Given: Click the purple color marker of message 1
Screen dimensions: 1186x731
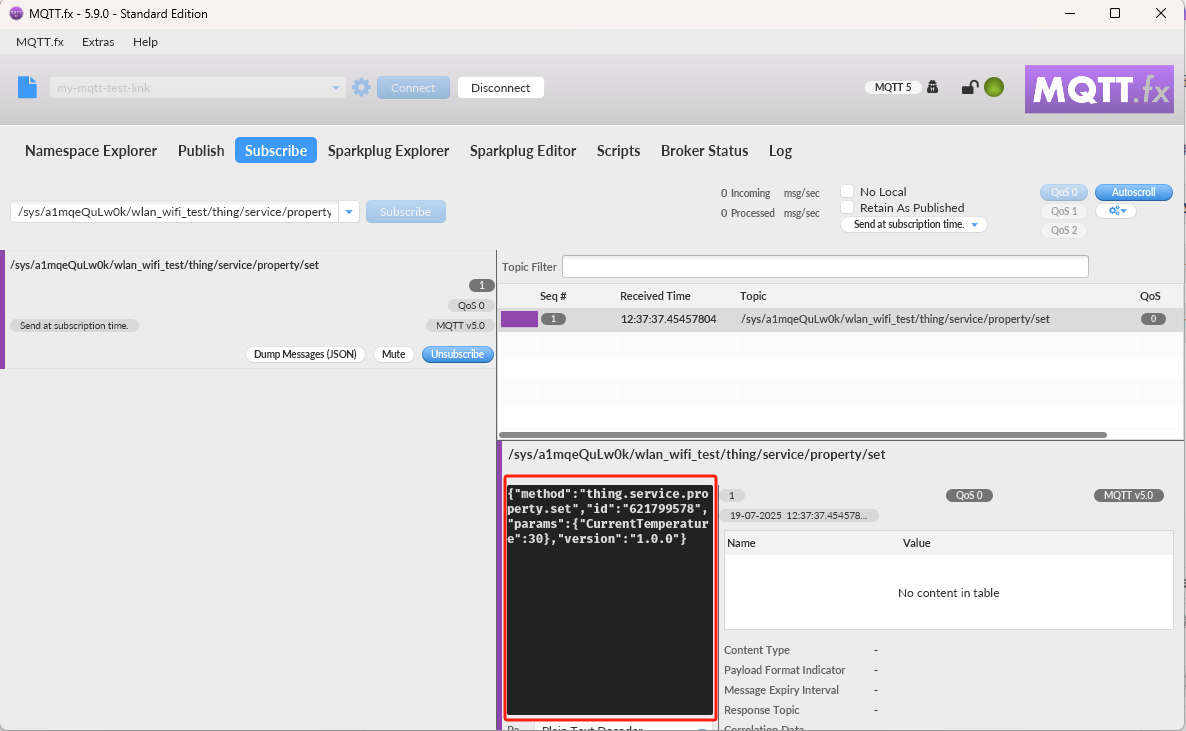Looking at the screenshot, I should coord(519,319).
